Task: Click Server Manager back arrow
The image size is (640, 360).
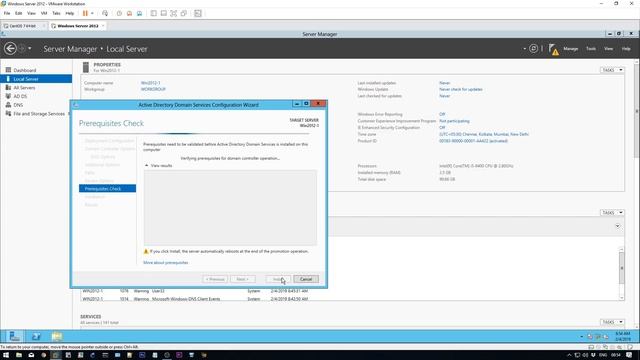Action: 10,49
